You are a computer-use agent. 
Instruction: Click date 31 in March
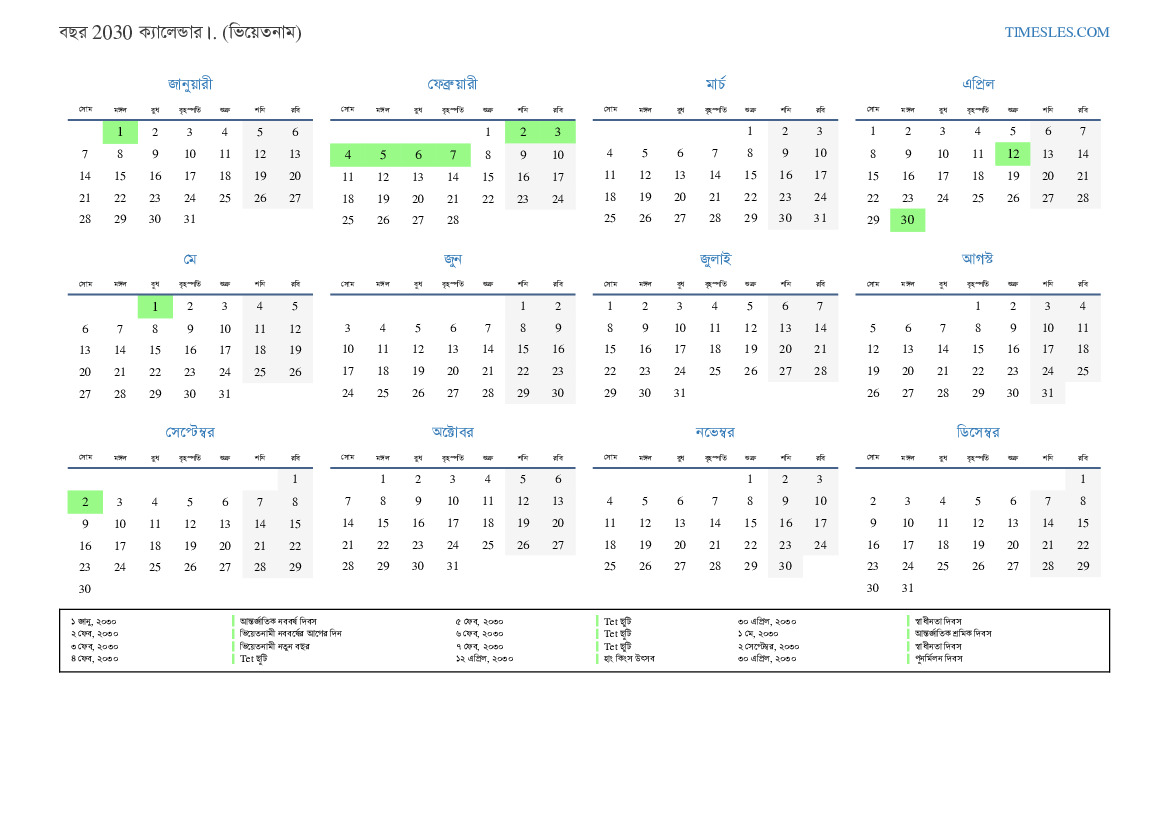(820, 218)
